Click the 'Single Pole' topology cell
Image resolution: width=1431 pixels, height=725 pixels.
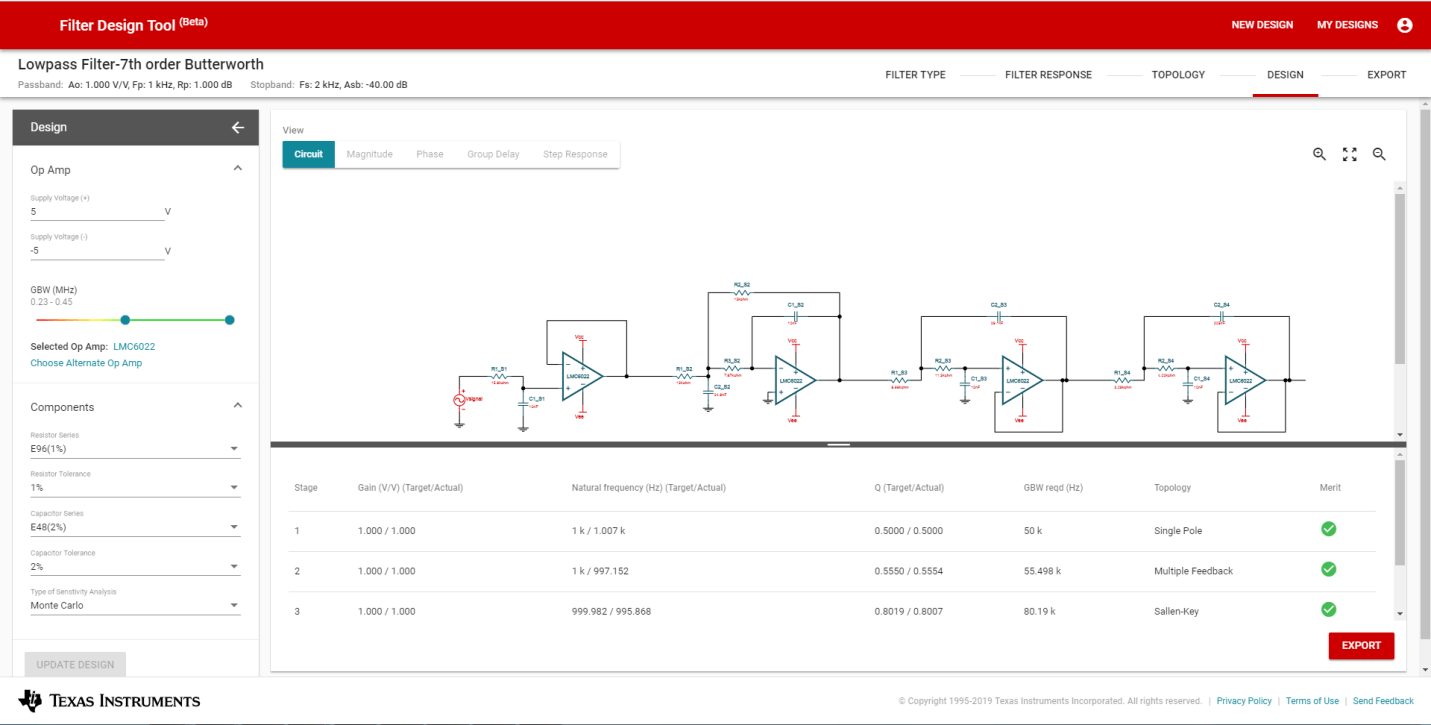coord(1178,531)
